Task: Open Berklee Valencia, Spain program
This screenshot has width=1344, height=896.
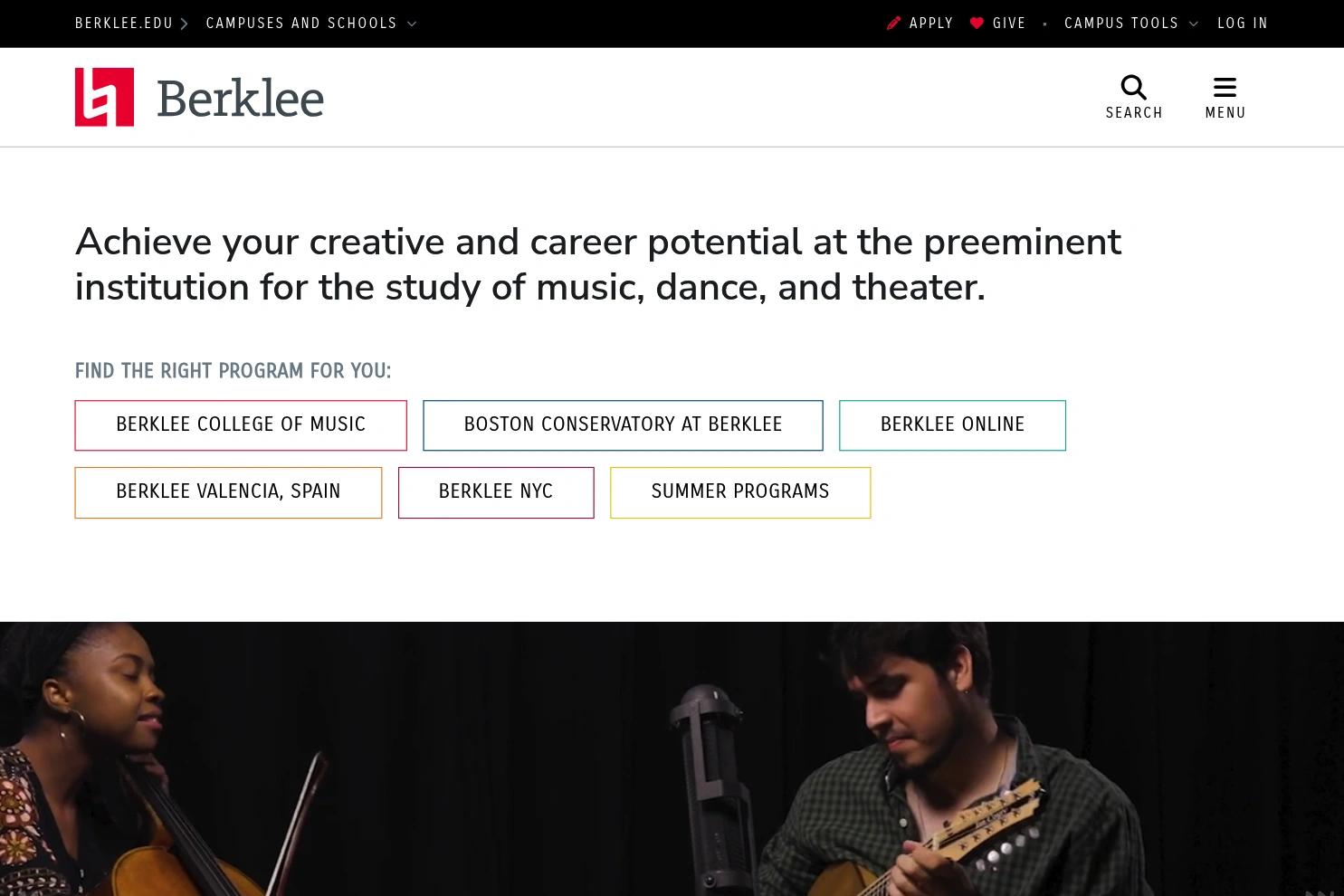Action: tap(228, 492)
